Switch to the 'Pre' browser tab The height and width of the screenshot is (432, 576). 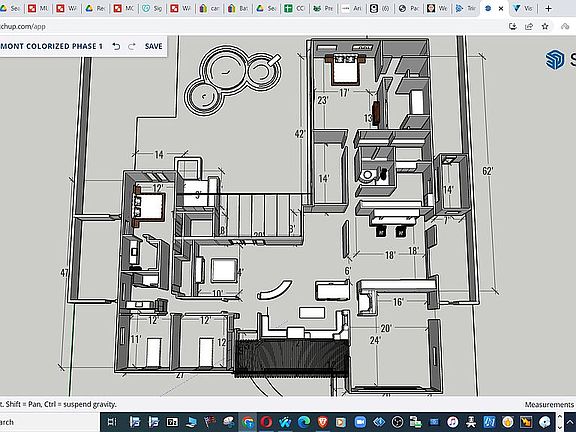(x=323, y=8)
